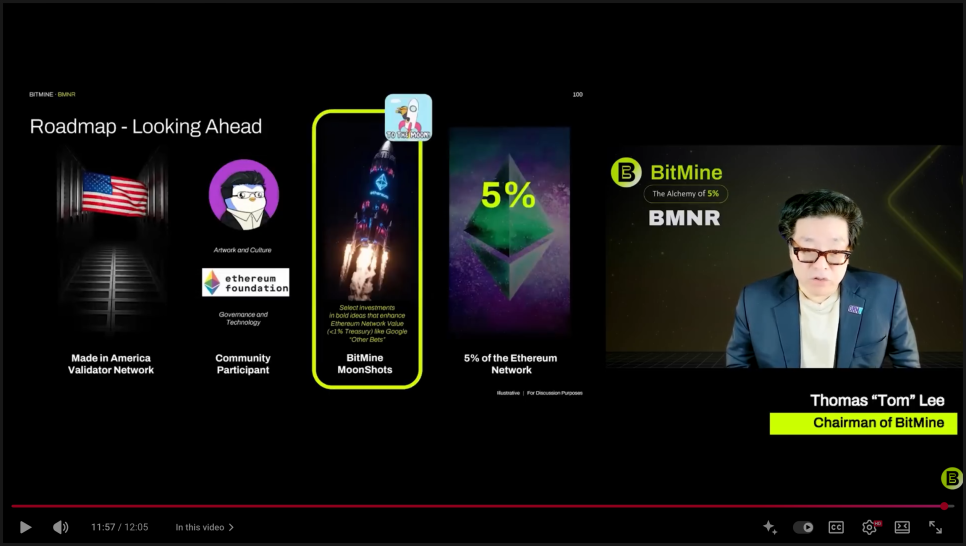
Task: Click the Ethereum Foundation logo on the slide
Action: [245, 282]
